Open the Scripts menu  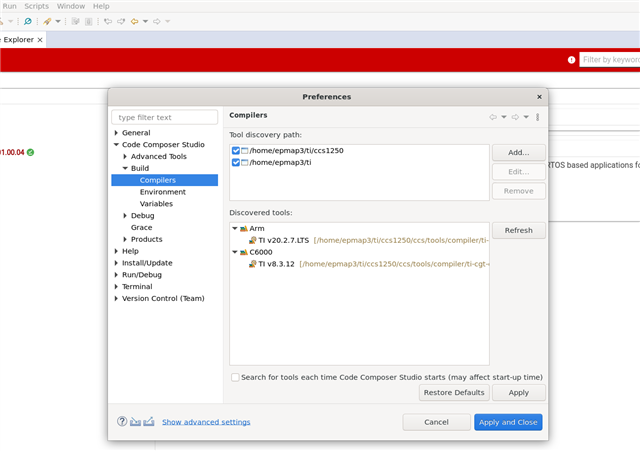pos(36,6)
